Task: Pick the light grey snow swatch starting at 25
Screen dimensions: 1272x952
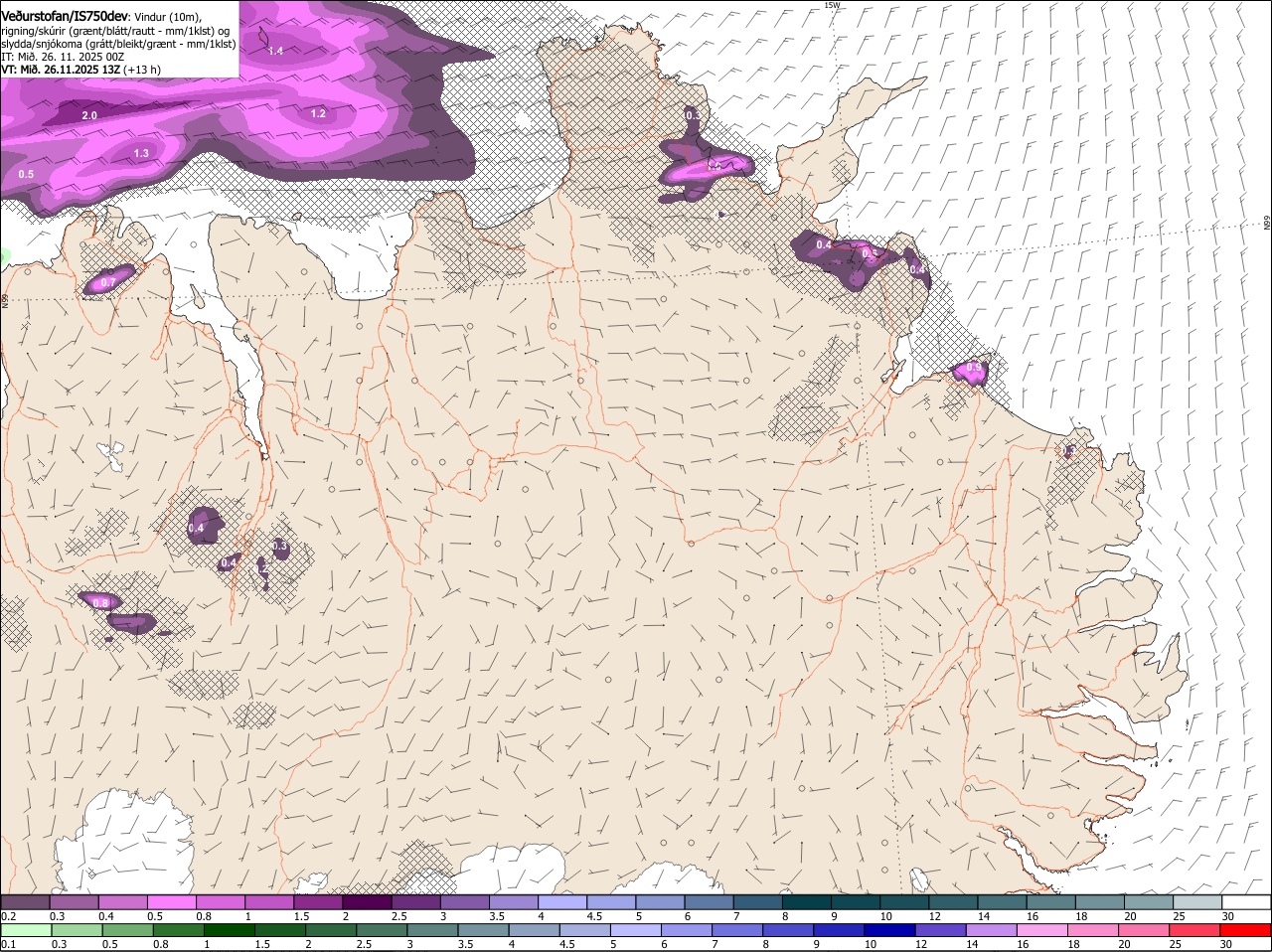Action: 1198,902
